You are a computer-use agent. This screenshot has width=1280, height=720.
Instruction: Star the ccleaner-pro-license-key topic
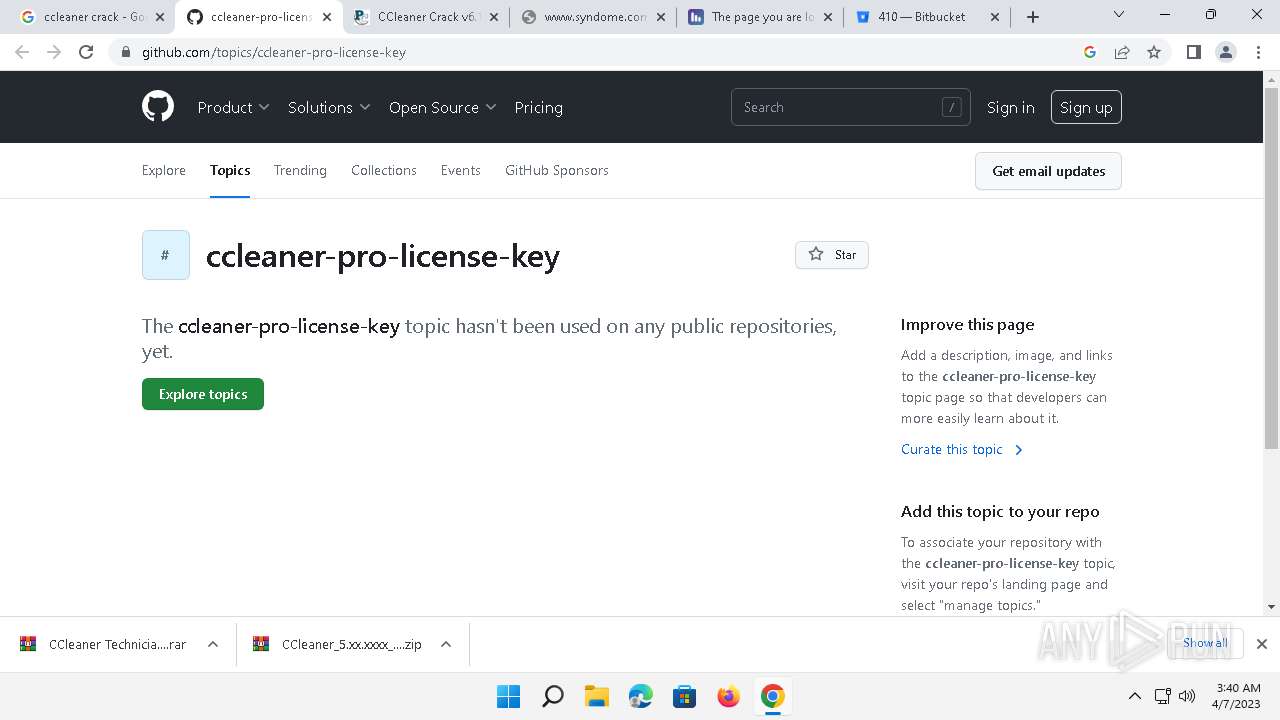832,255
